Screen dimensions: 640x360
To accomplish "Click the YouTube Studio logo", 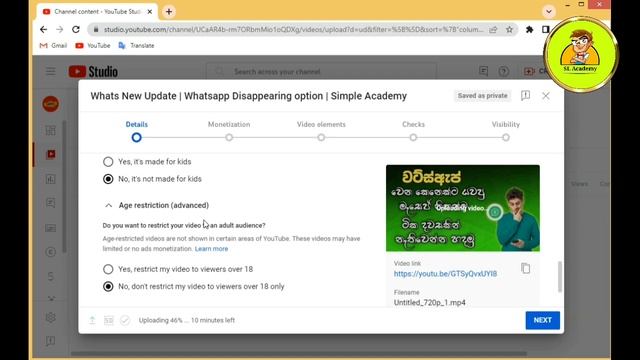I will (x=93, y=71).
